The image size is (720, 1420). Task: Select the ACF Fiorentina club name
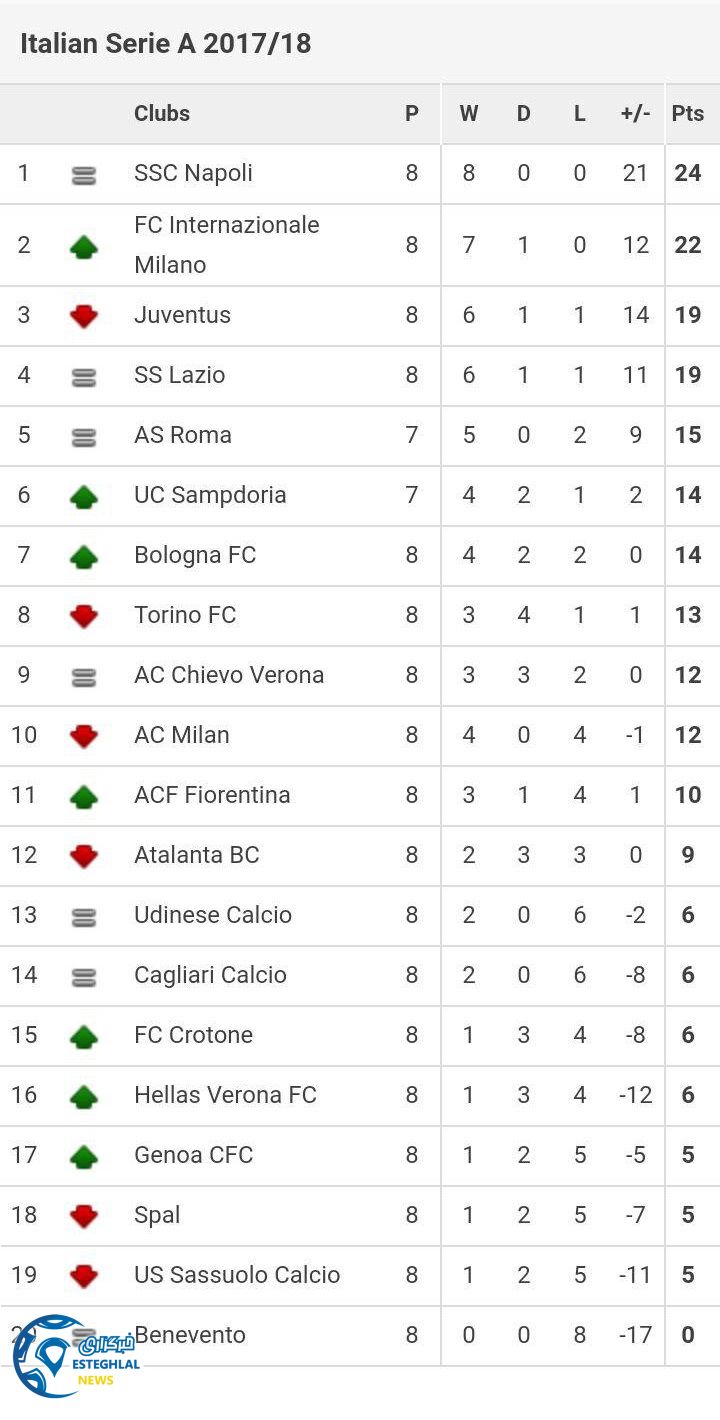(x=212, y=795)
